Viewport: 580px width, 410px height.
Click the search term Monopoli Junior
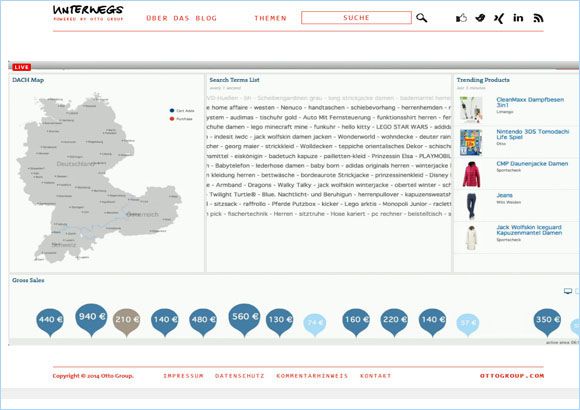coord(404,204)
